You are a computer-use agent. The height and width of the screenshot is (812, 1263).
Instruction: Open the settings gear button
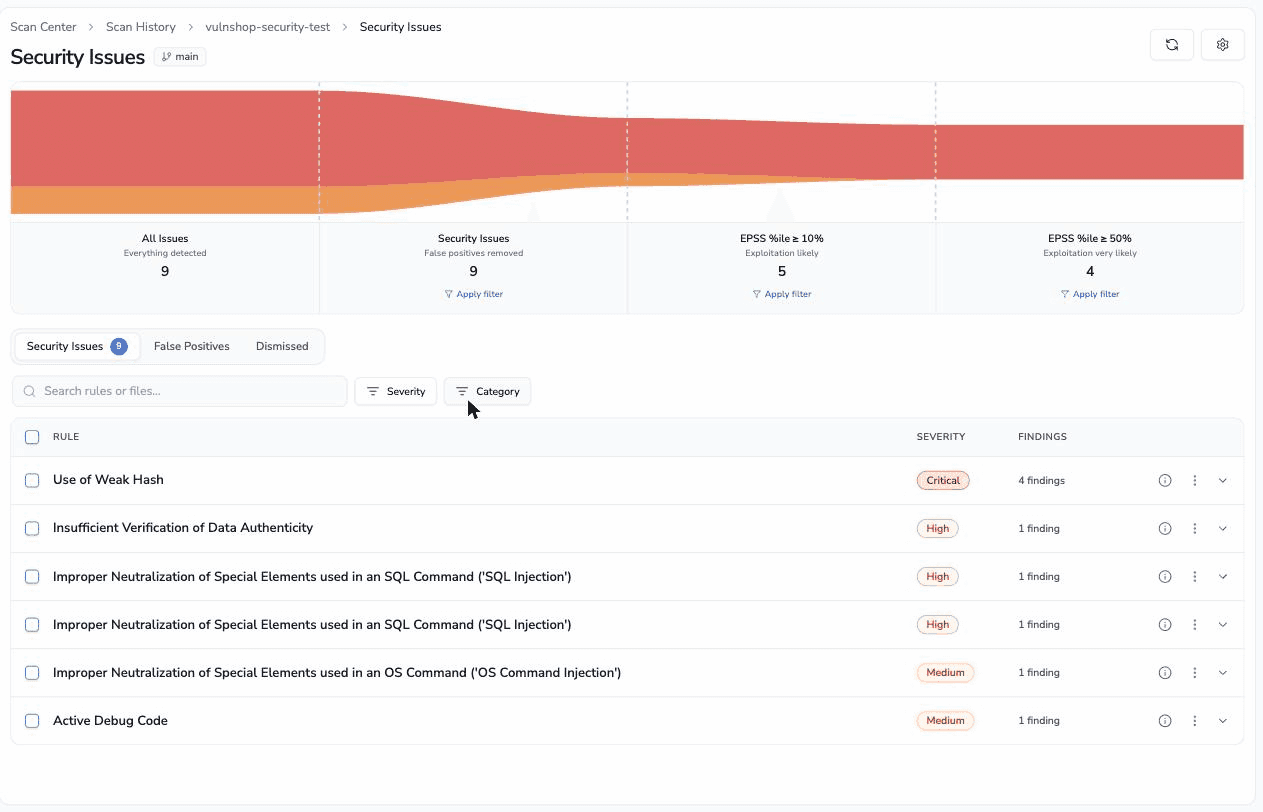[1222, 45]
